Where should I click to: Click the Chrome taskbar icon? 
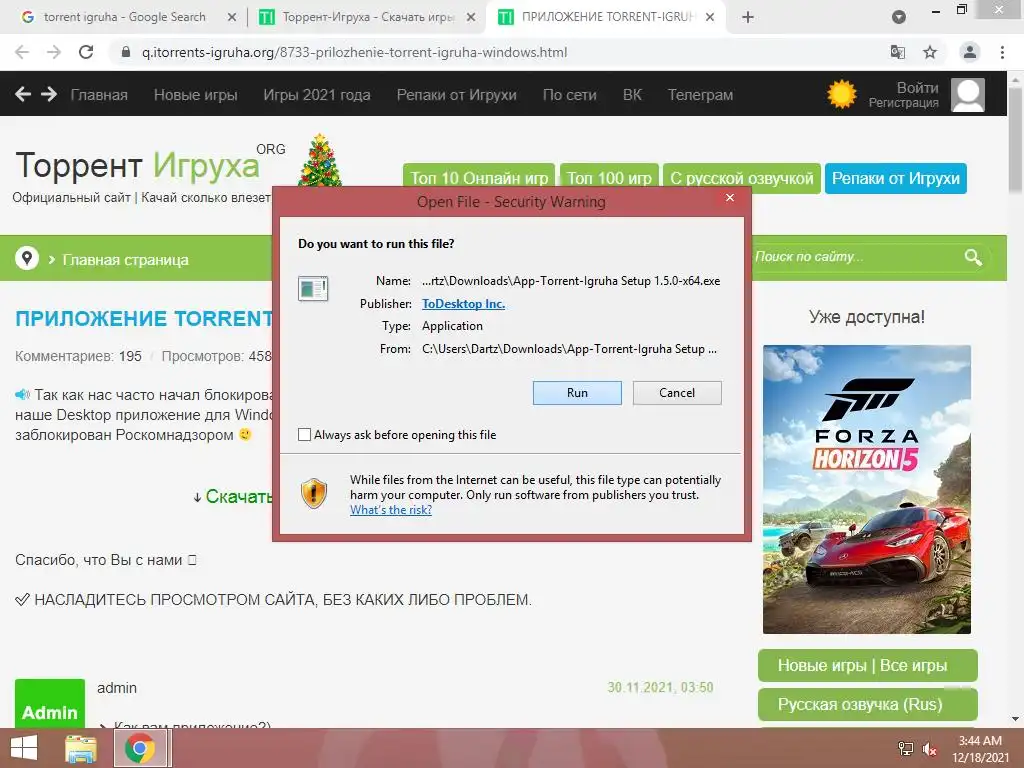tap(140, 748)
